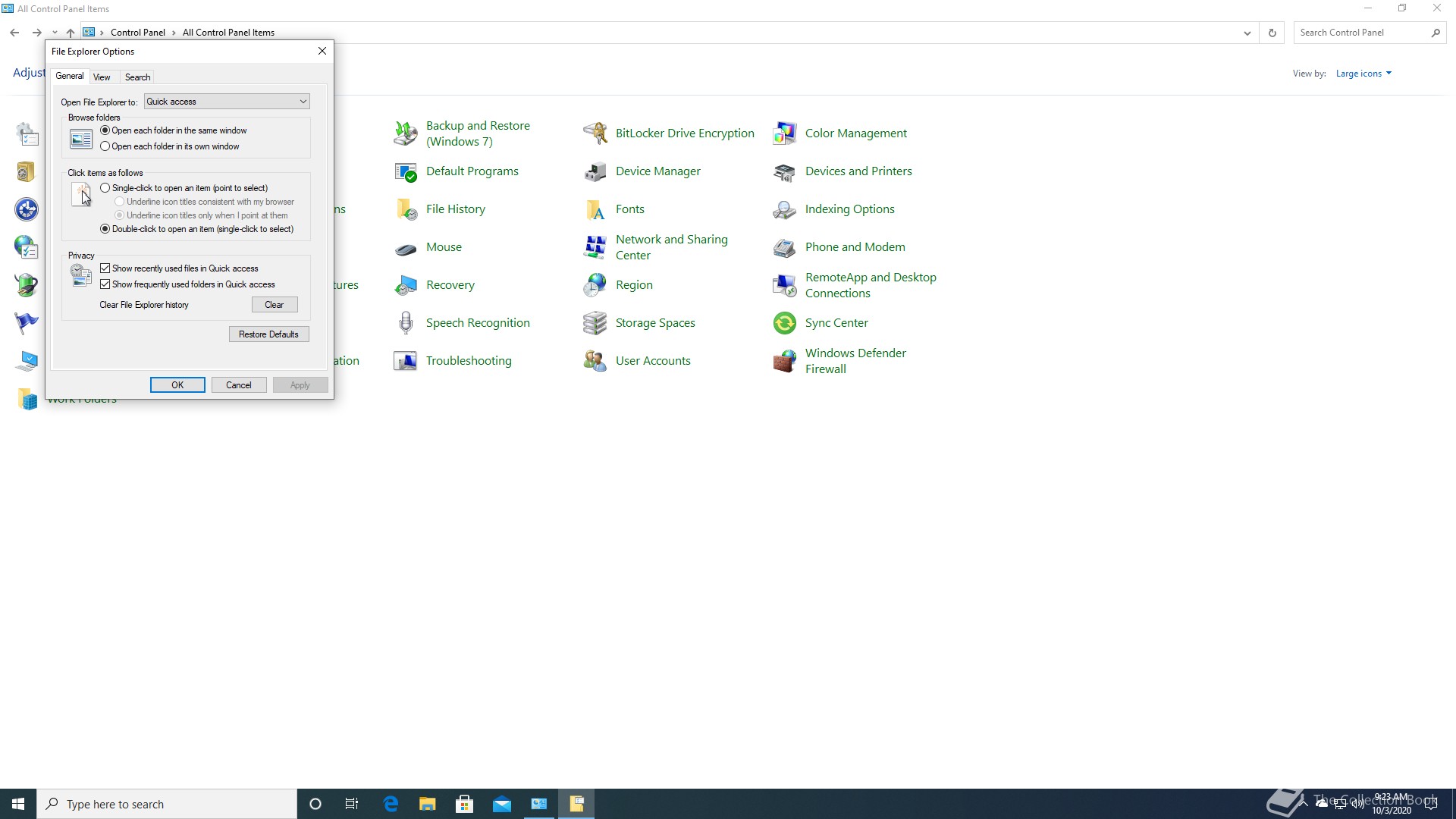Switch to the Search tab in dialog

click(x=137, y=77)
